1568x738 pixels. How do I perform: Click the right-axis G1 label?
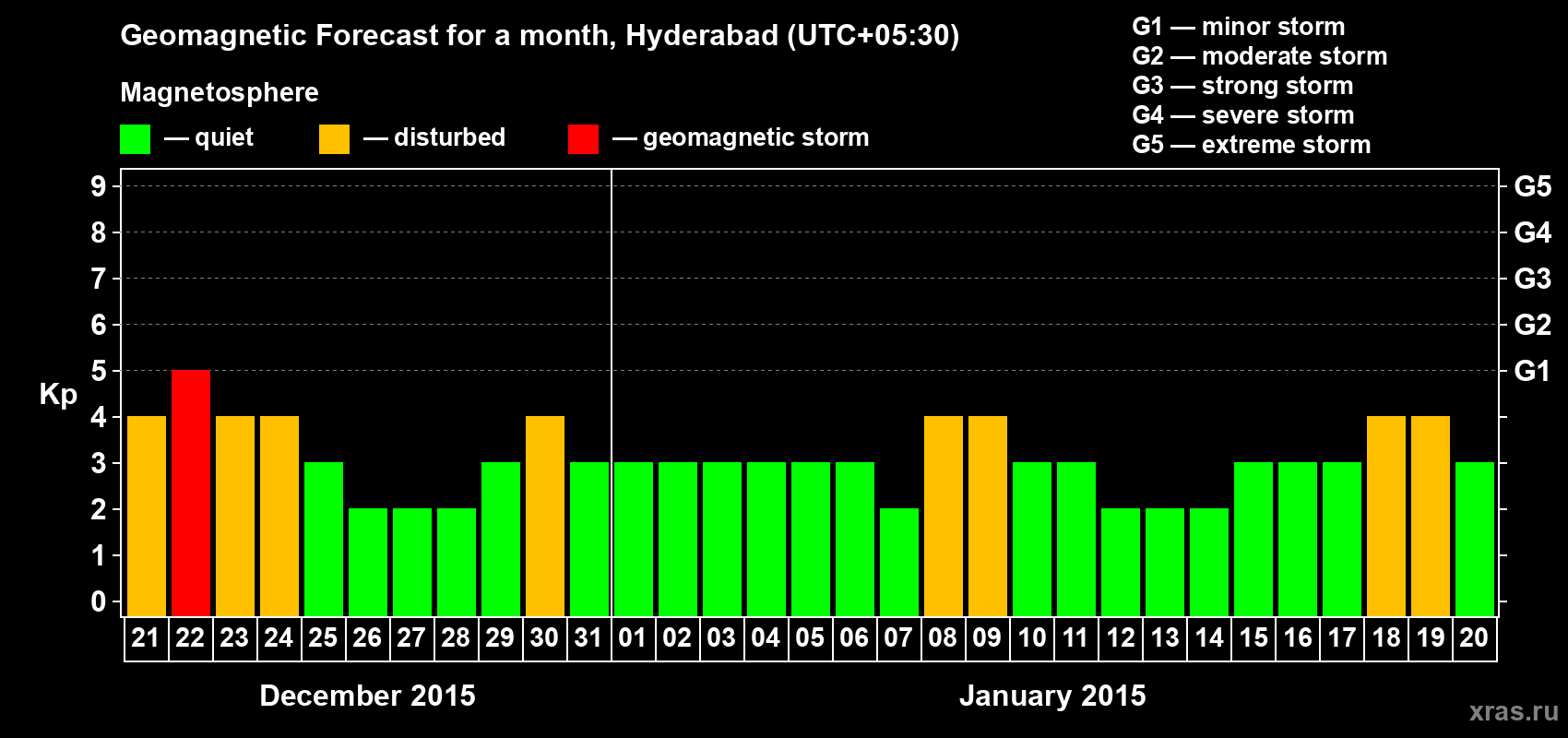click(1532, 371)
